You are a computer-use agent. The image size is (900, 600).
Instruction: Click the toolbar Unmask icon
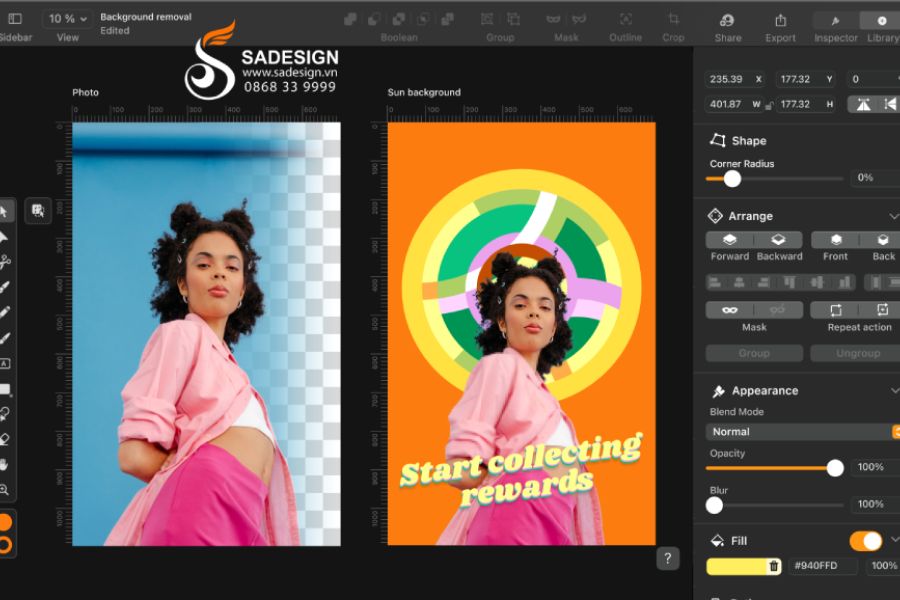(579, 20)
